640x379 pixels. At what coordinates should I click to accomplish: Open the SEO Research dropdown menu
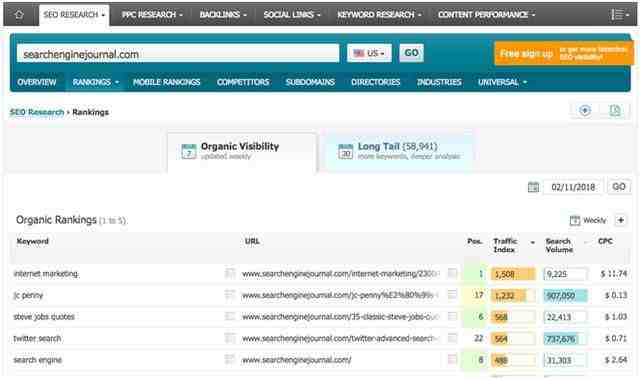coord(74,15)
